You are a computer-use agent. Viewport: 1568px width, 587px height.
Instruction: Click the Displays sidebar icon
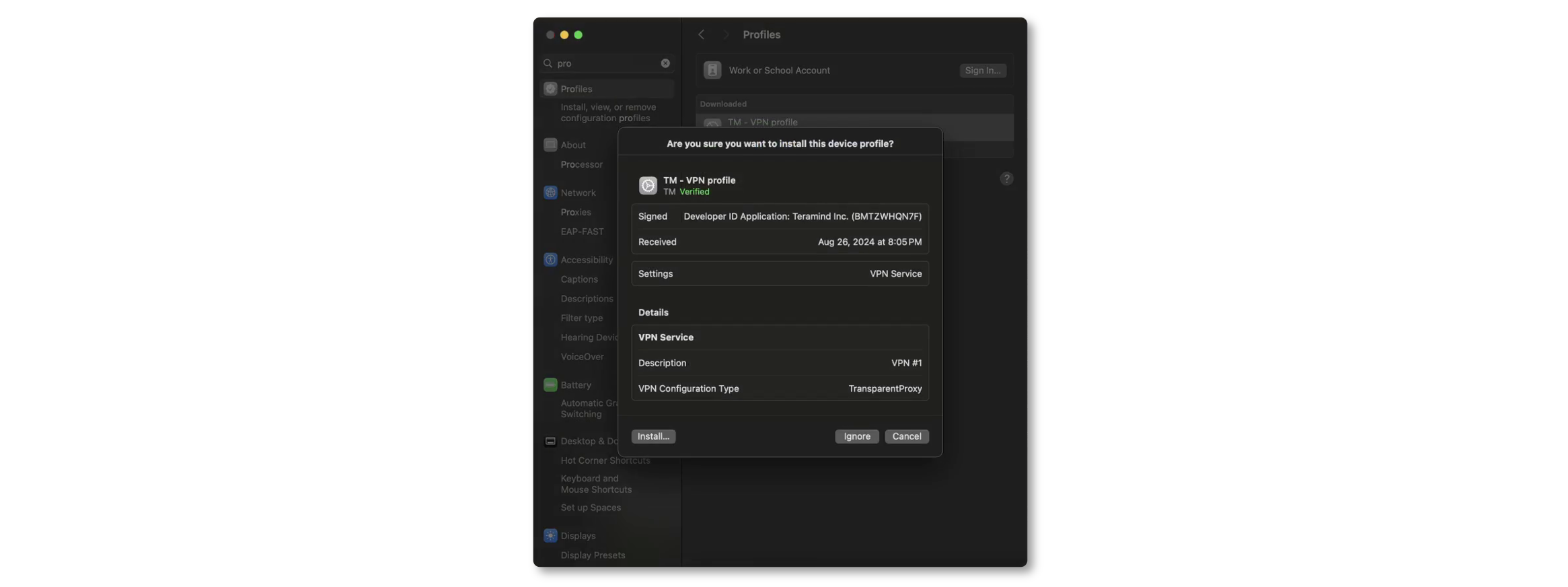550,536
